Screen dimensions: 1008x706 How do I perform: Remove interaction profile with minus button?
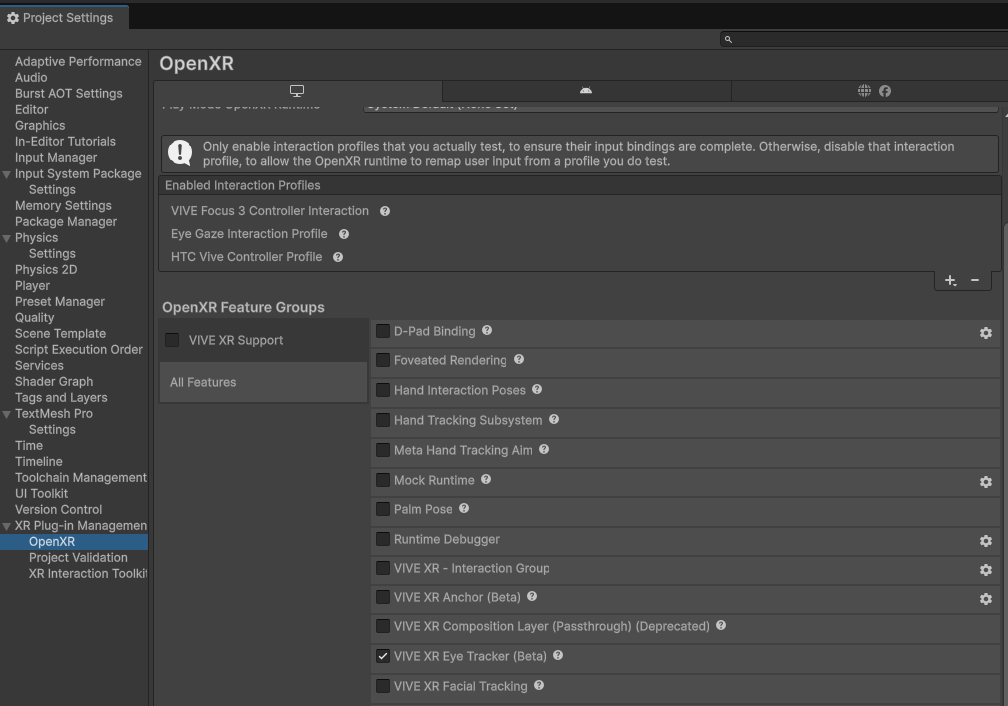[x=975, y=281]
